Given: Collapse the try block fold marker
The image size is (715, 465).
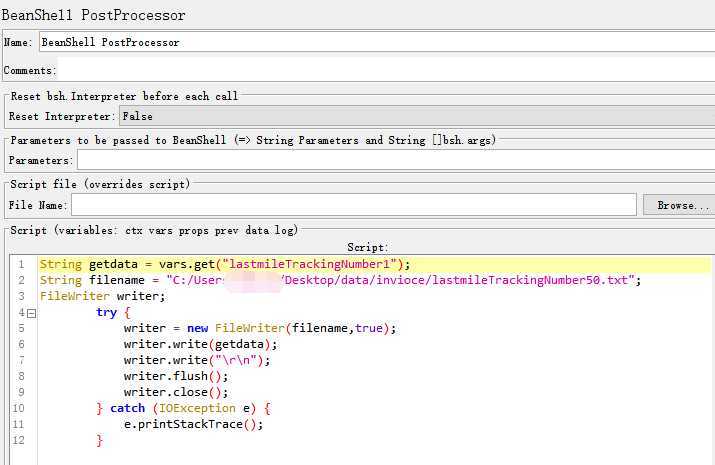Looking at the screenshot, I should (31, 313).
